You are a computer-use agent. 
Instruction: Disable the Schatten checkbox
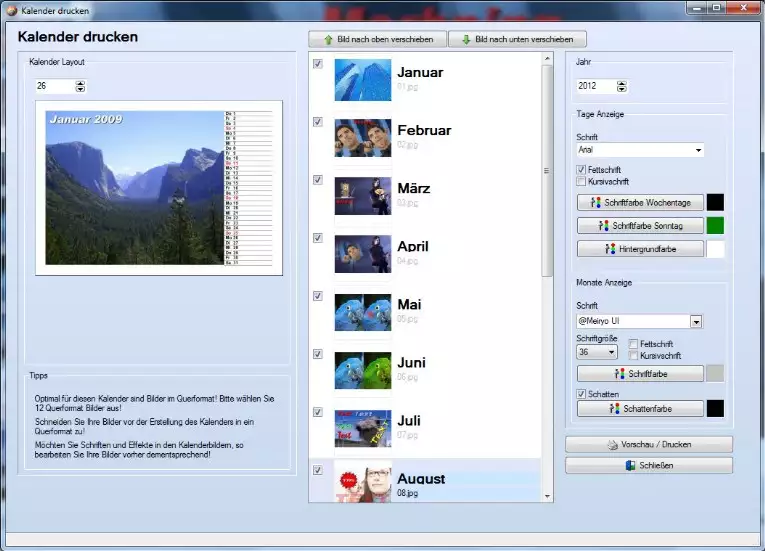(581, 394)
